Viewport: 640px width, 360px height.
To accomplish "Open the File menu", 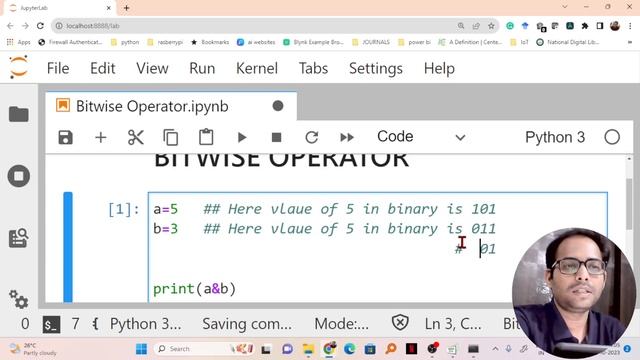I will [58, 68].
